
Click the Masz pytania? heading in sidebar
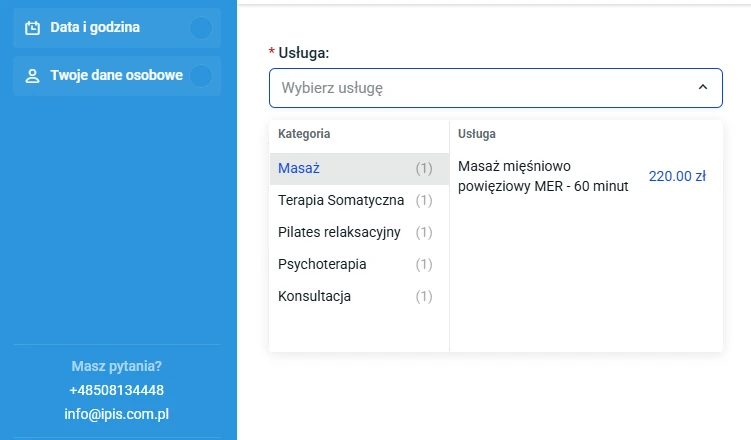[x=117, y=366]
